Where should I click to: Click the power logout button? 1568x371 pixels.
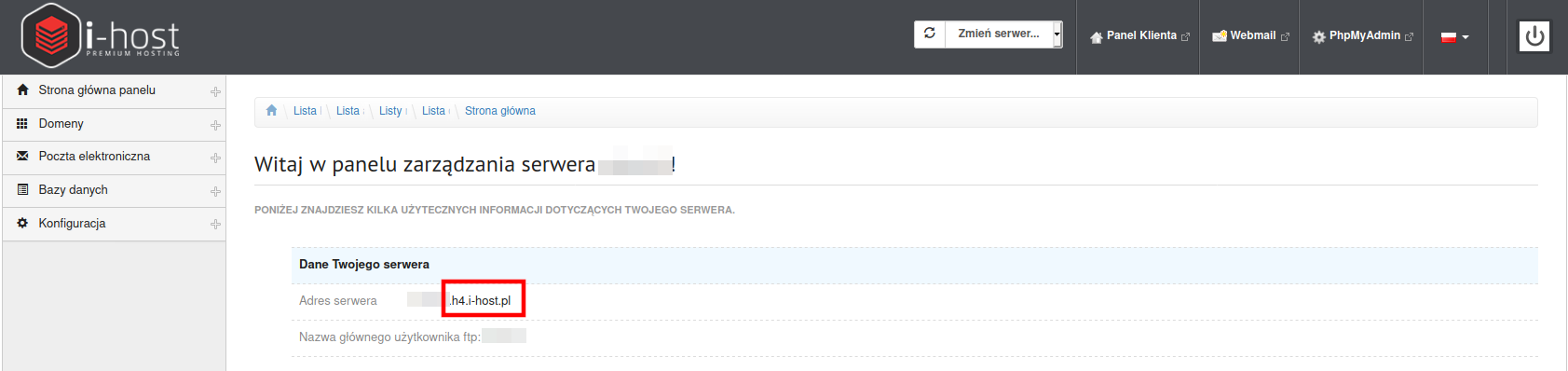click(x=1534, y=36)
